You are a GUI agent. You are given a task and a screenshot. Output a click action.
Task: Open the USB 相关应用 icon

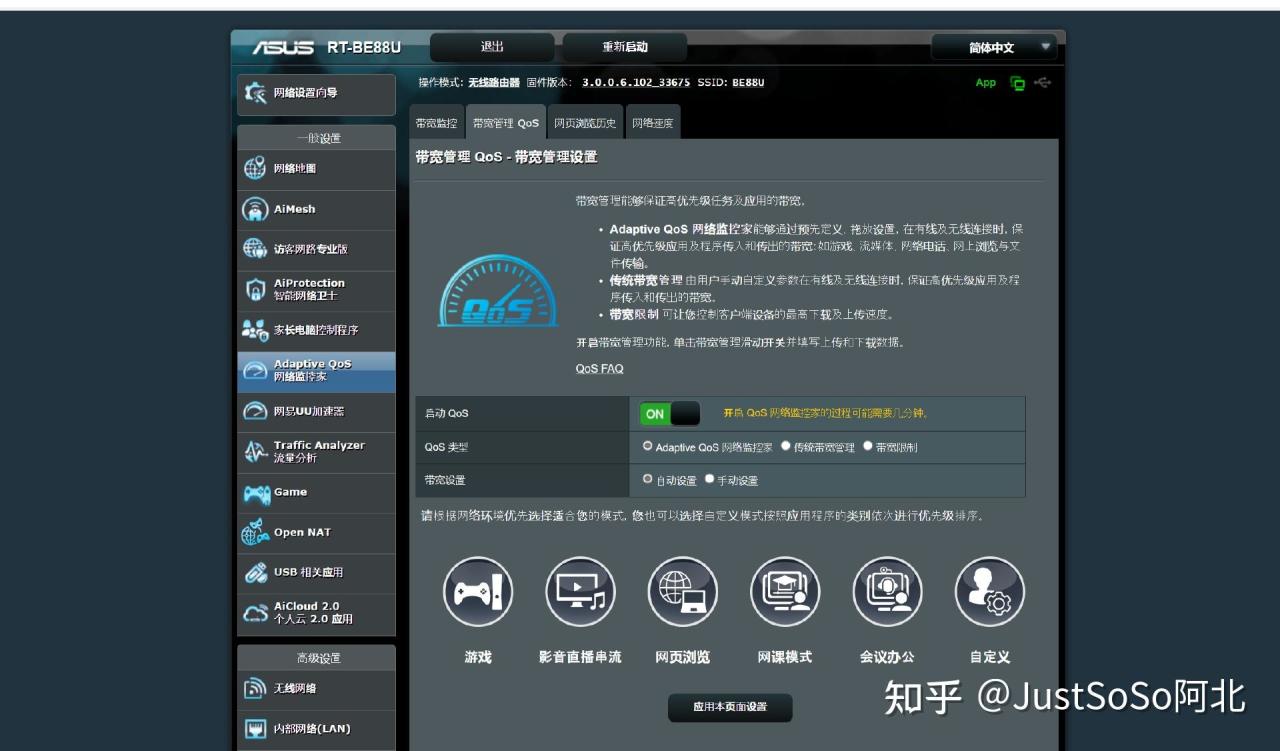pyautogui.click(x=255, y=573)
